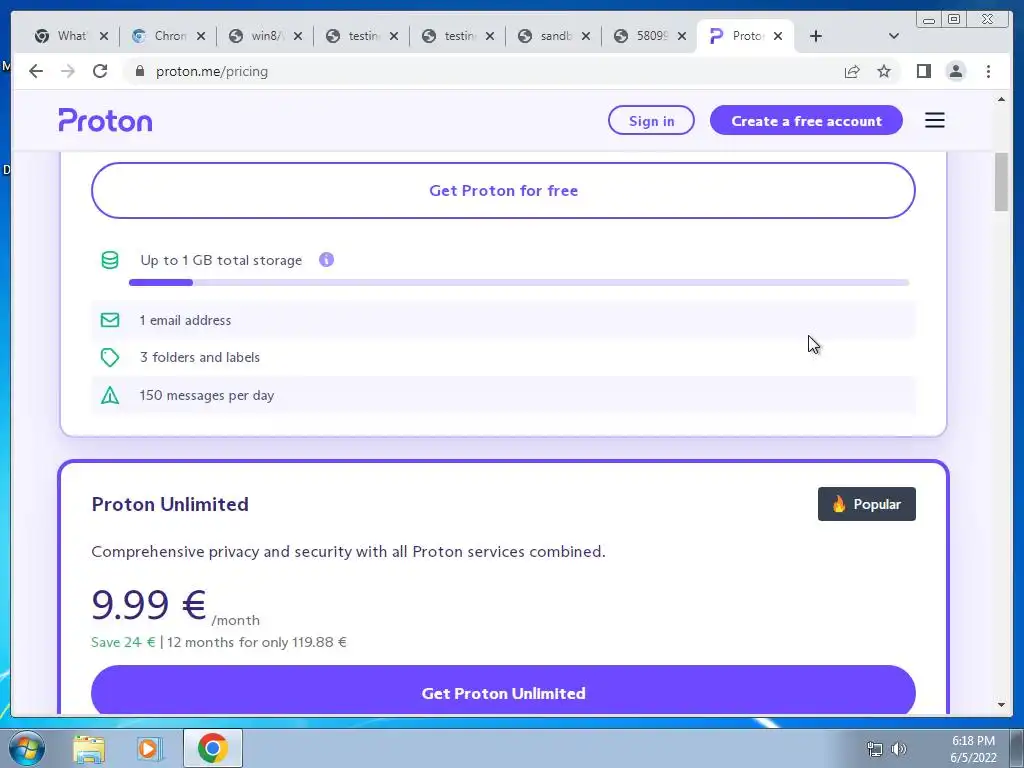Click '150 messages per day' text
This screenshot has width=1024, height=768.
[x=206, y=395]
